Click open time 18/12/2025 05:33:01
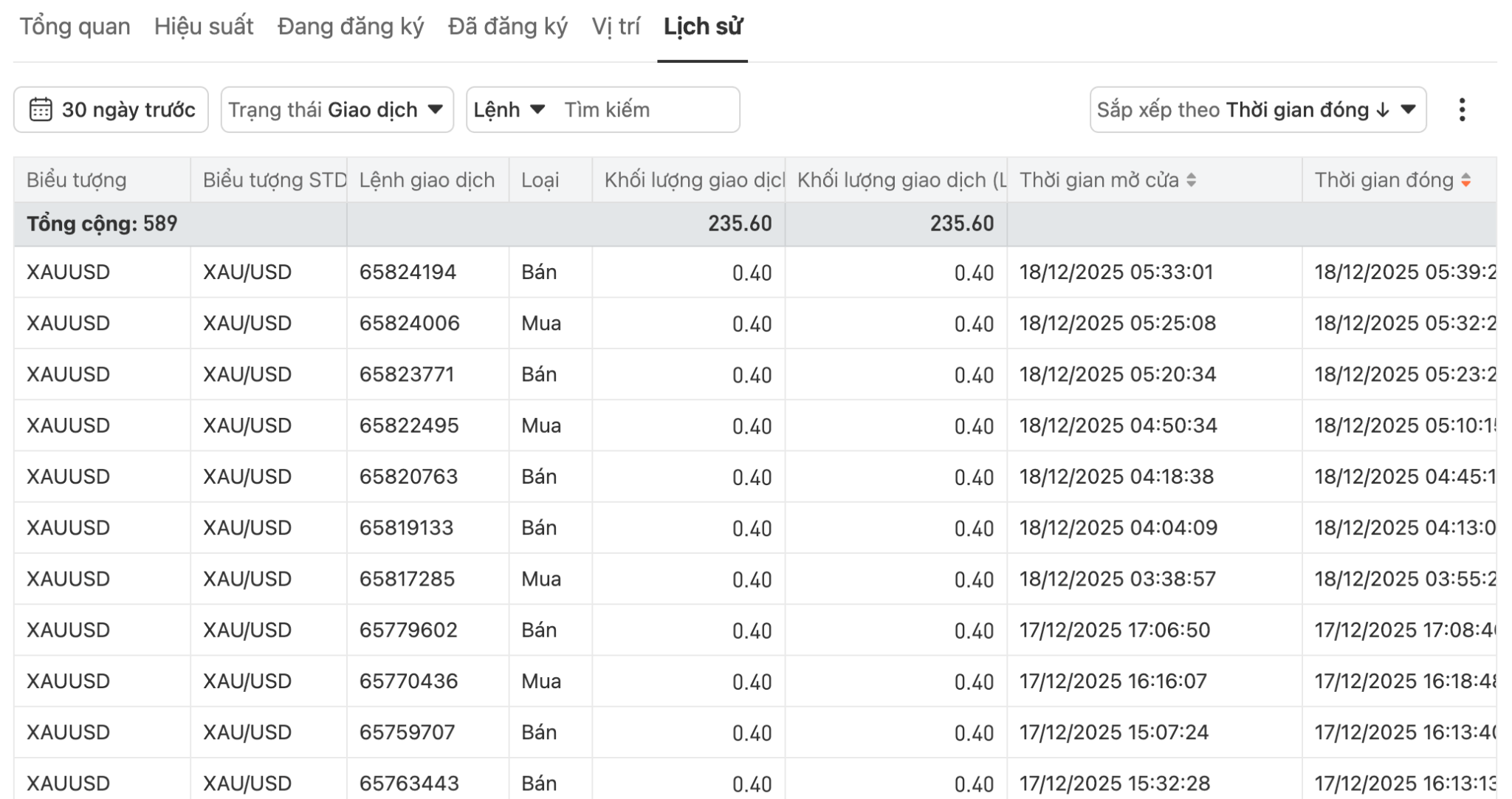Screen dimensions: 1512x799 point(1116,272)
